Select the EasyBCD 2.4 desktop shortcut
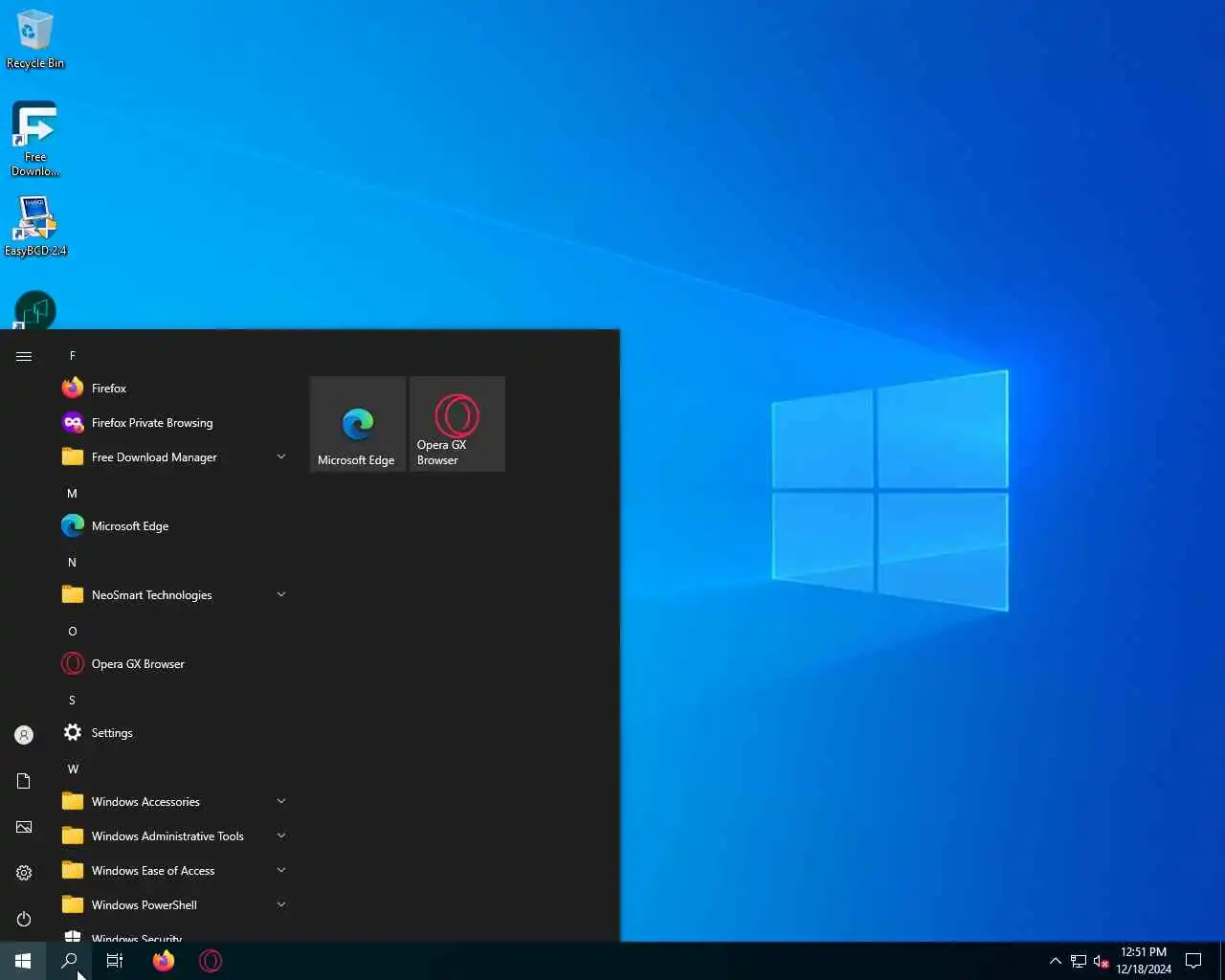1225x980 pixels. [x=35, y=227]
